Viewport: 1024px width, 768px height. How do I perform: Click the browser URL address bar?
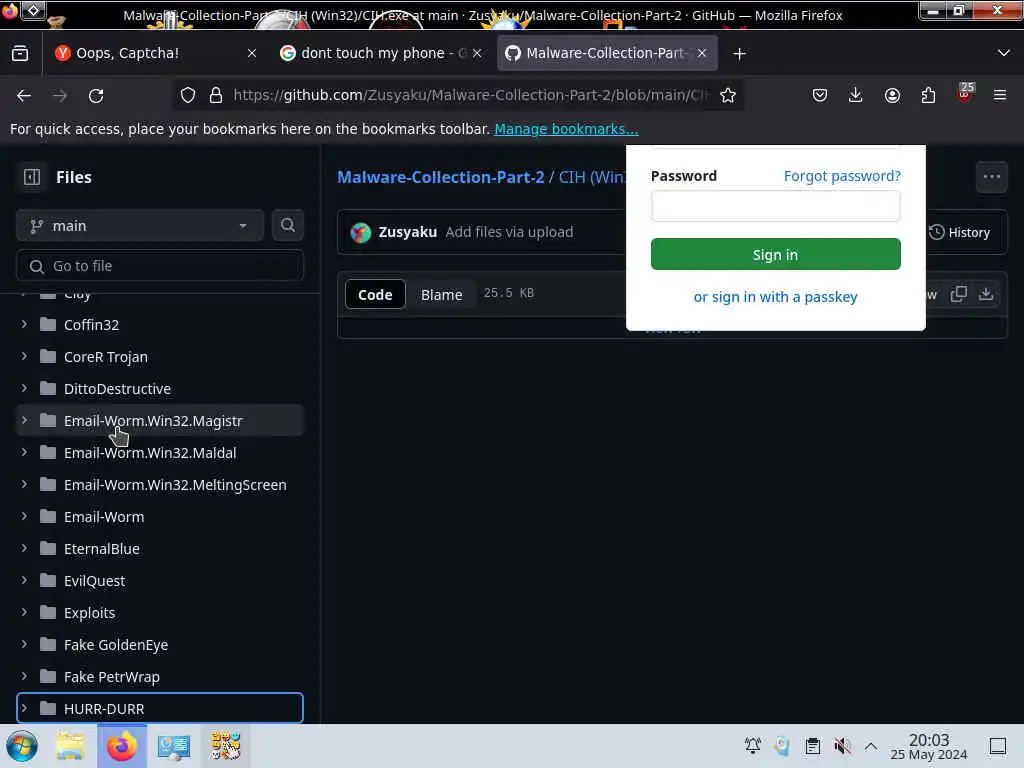click(470, 95)
